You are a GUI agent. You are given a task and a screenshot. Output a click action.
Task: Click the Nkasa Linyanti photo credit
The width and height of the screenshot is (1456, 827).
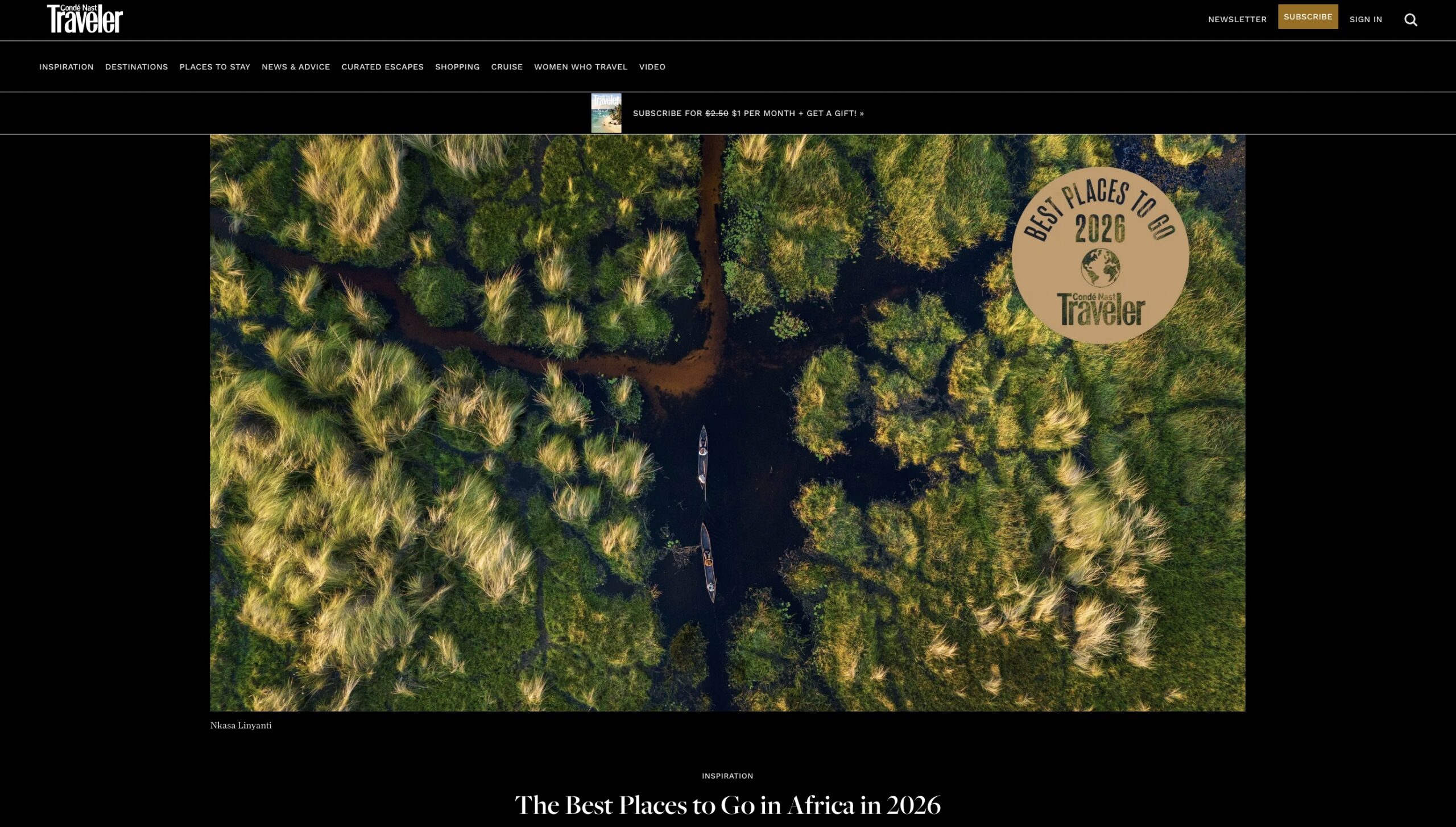(x=241, y=725)
